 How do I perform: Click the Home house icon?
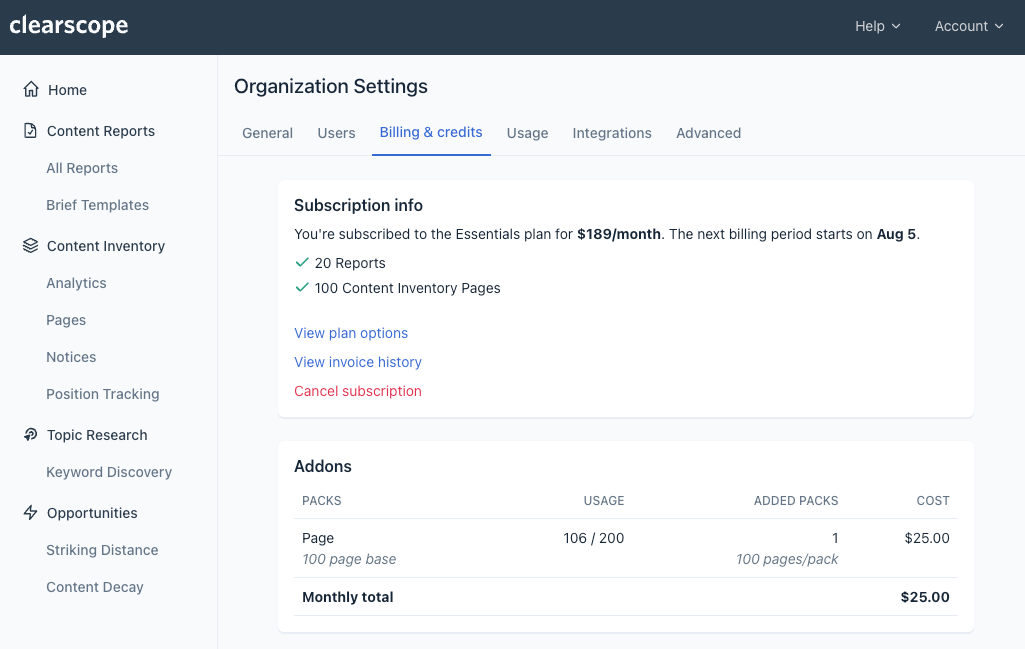pos(31,90)
